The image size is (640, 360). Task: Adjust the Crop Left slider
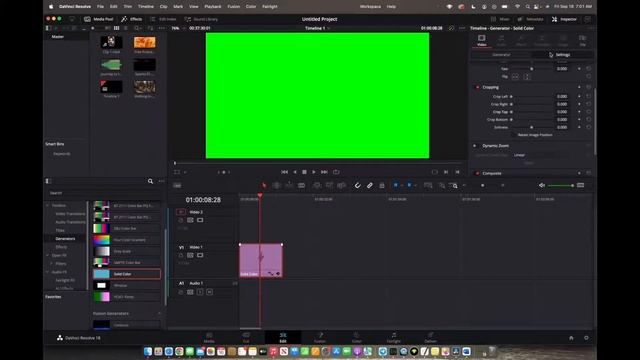(x=531, y=97)
